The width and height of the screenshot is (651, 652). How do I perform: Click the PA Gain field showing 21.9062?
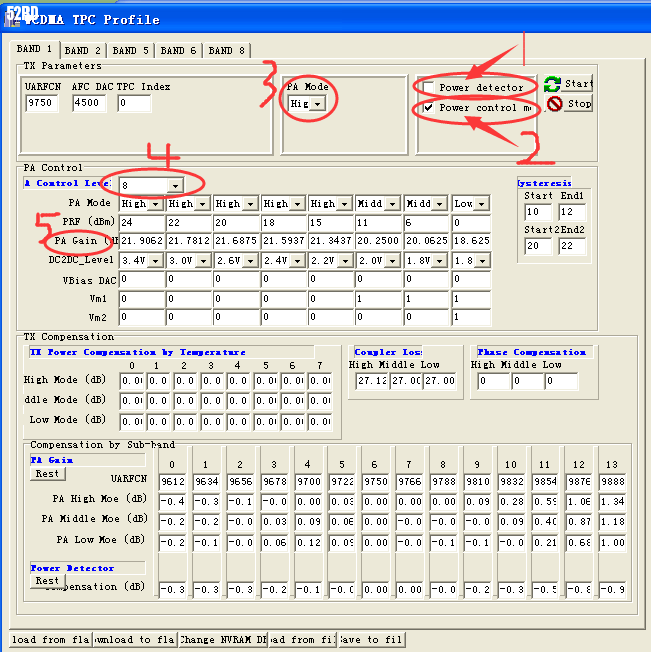[x=142, y=241]
